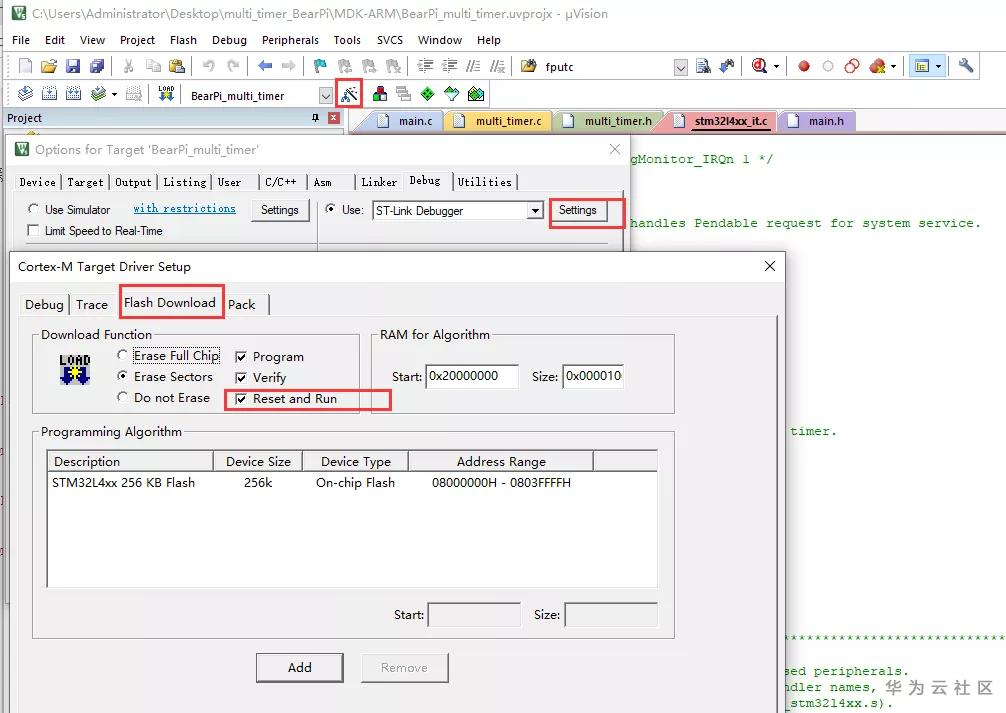Select the Use ST-Link Debugger radio button
The width and height of the screenshot is (1006, 713).
point(330,209)
